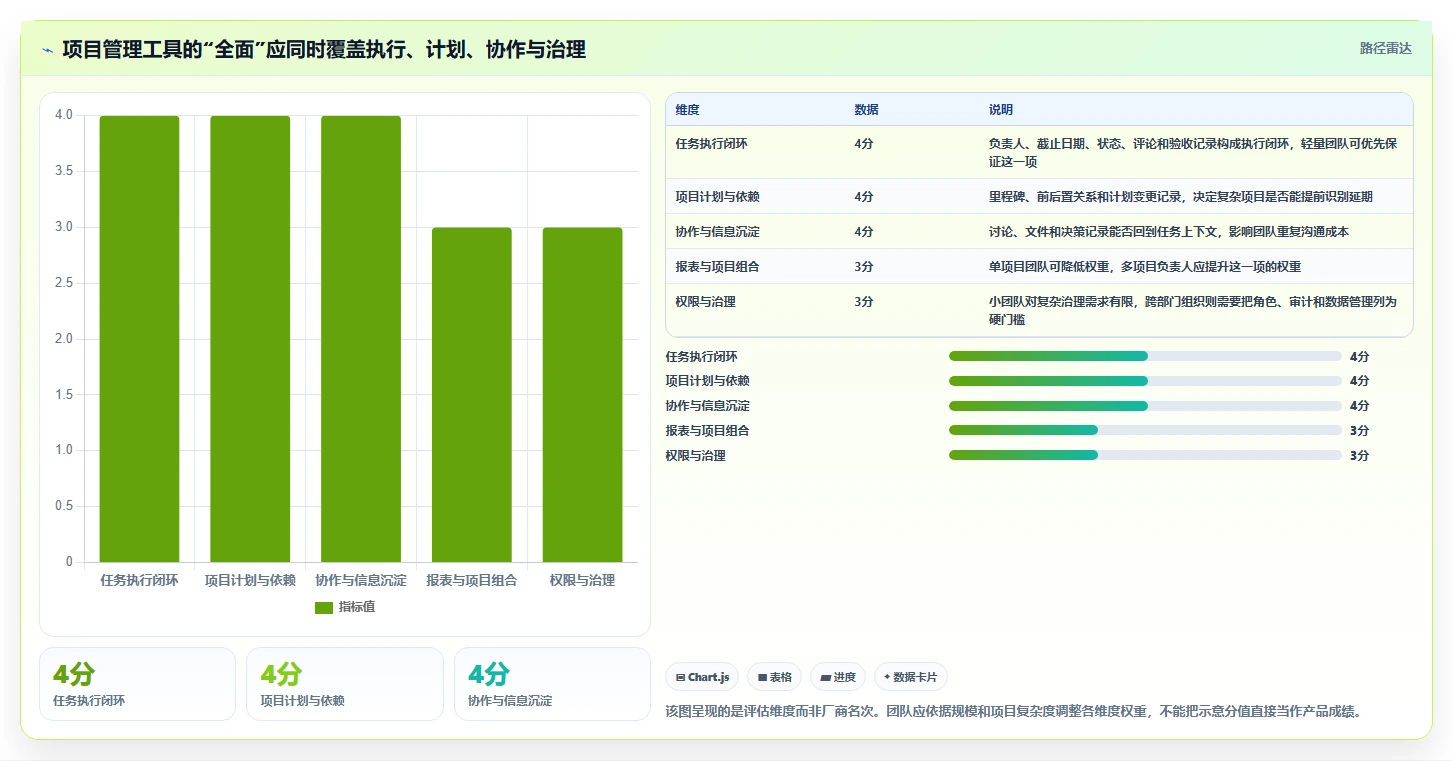Click 项目计划与依赖 label in progress list

[x=708, y=381]
